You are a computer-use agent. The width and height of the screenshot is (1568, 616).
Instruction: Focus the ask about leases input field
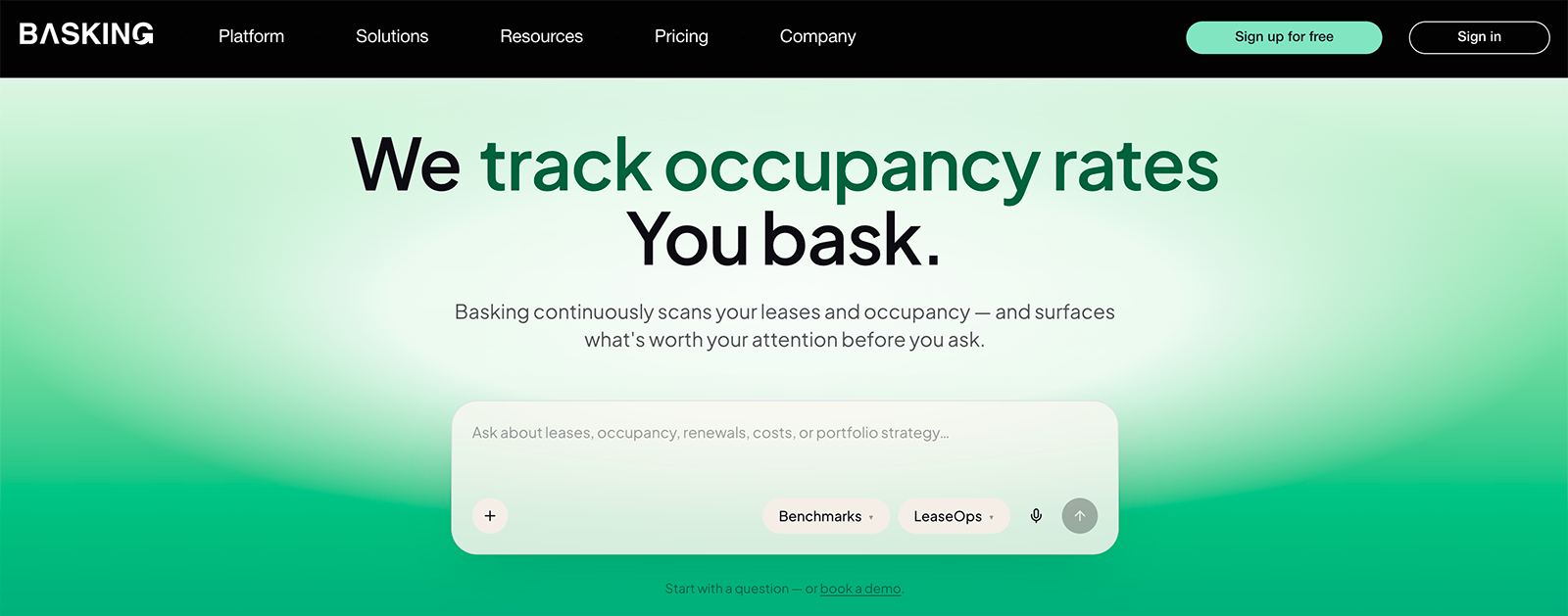point(784,433)
